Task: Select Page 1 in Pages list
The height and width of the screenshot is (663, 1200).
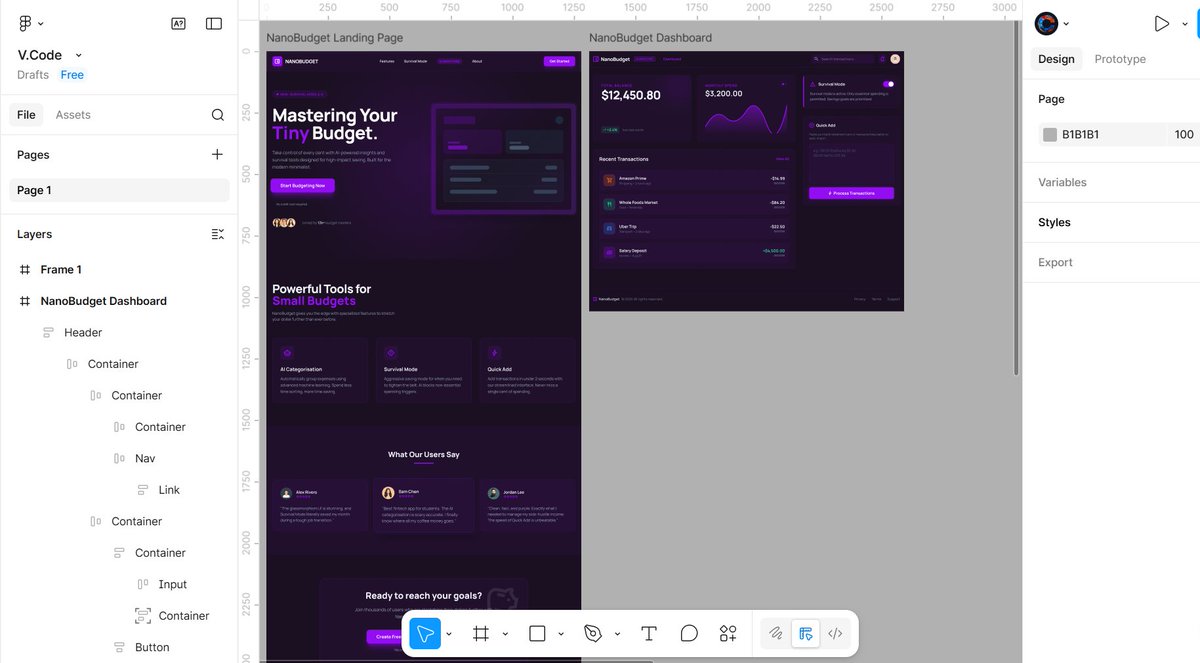Action: click(x=119, y=190)
